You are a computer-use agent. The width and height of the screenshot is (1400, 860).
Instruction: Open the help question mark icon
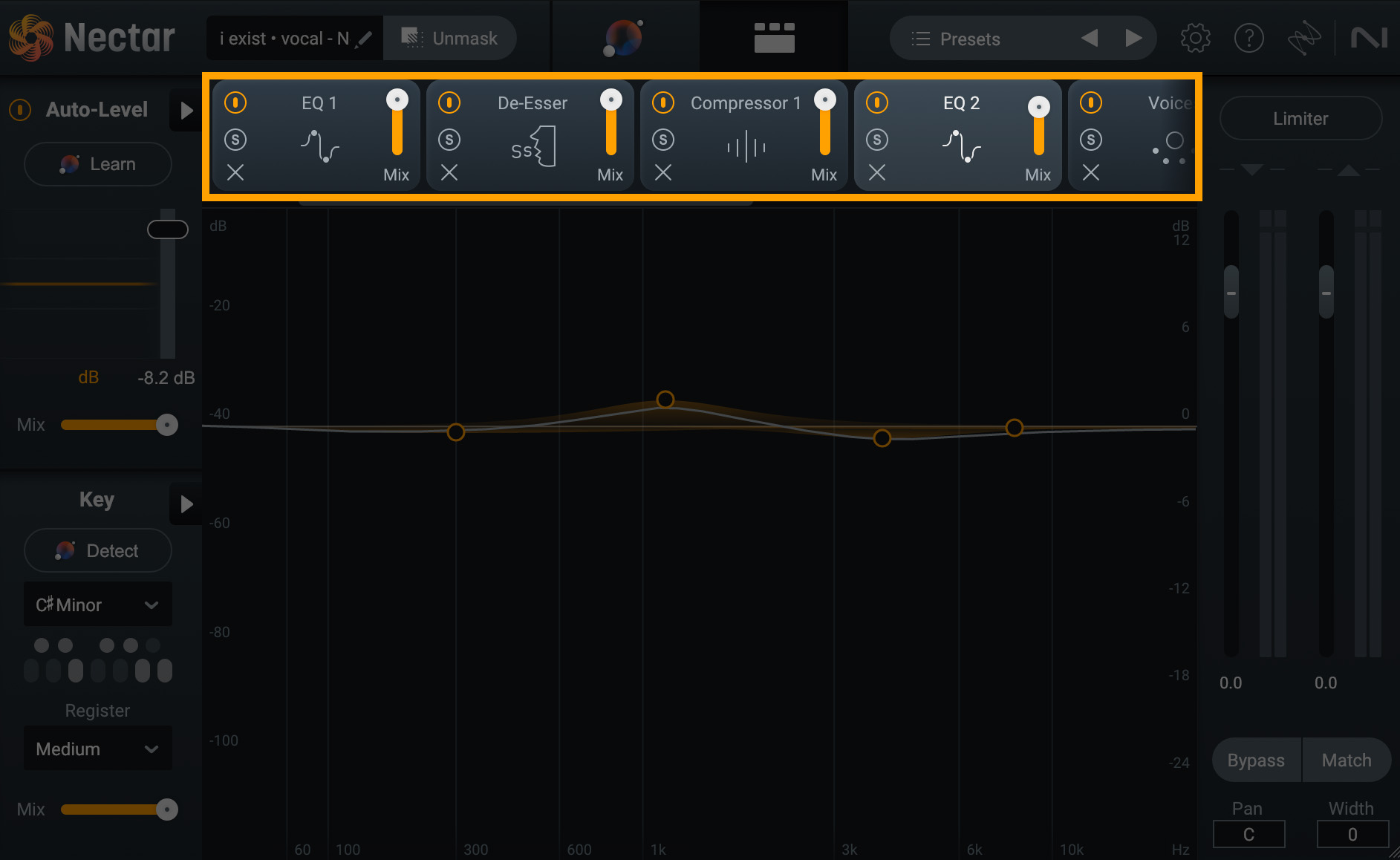1249,38
